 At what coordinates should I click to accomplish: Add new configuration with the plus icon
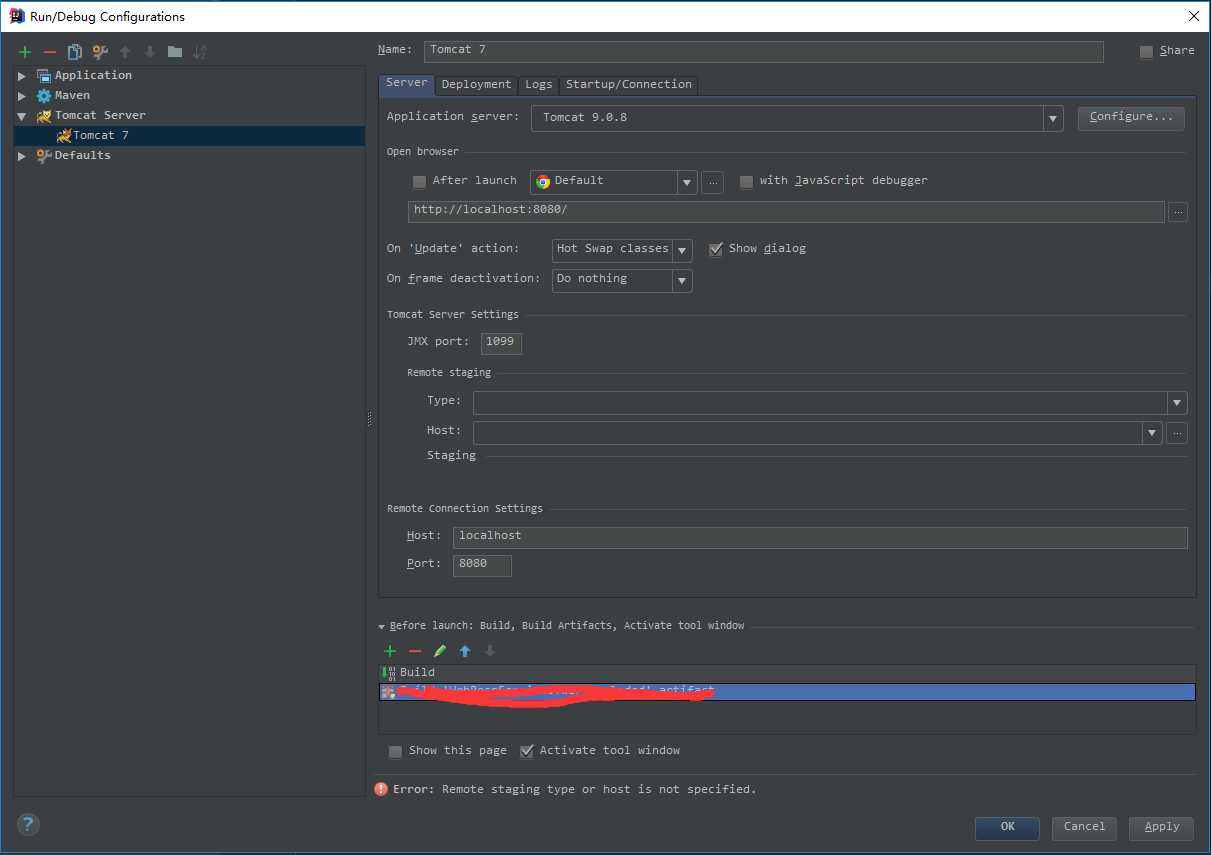coord(25,52)
